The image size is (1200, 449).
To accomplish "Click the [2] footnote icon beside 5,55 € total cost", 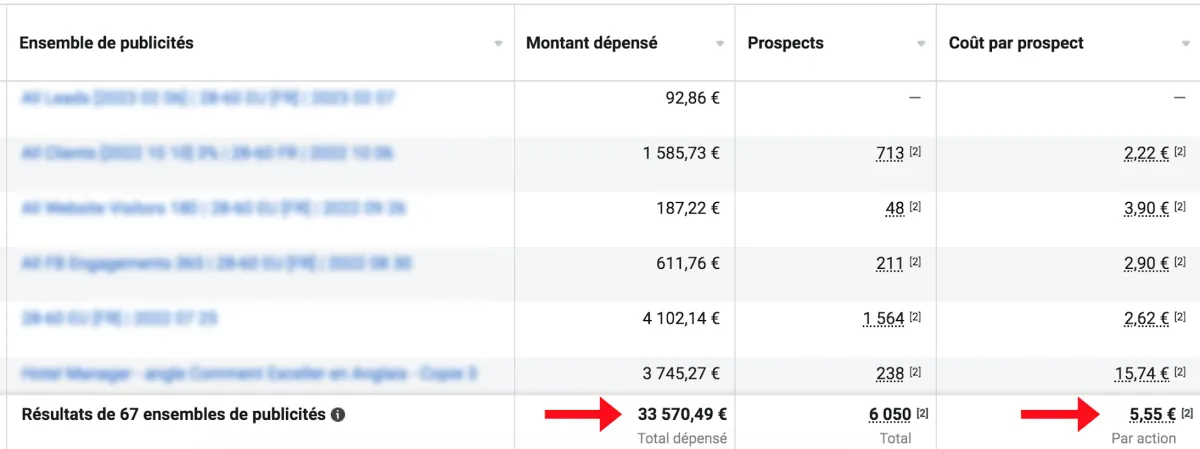I will tap(1187, 414).
